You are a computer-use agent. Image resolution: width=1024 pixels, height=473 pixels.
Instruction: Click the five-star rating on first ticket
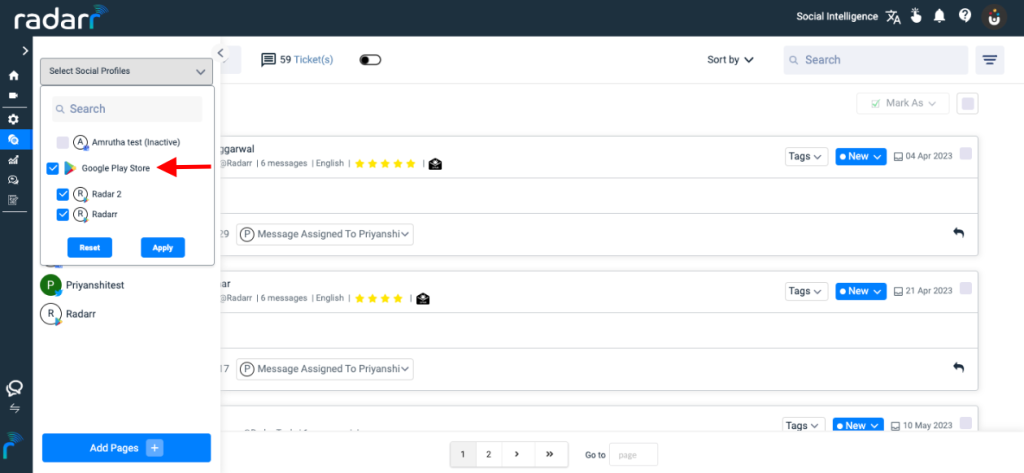click(x=385, y=164)
